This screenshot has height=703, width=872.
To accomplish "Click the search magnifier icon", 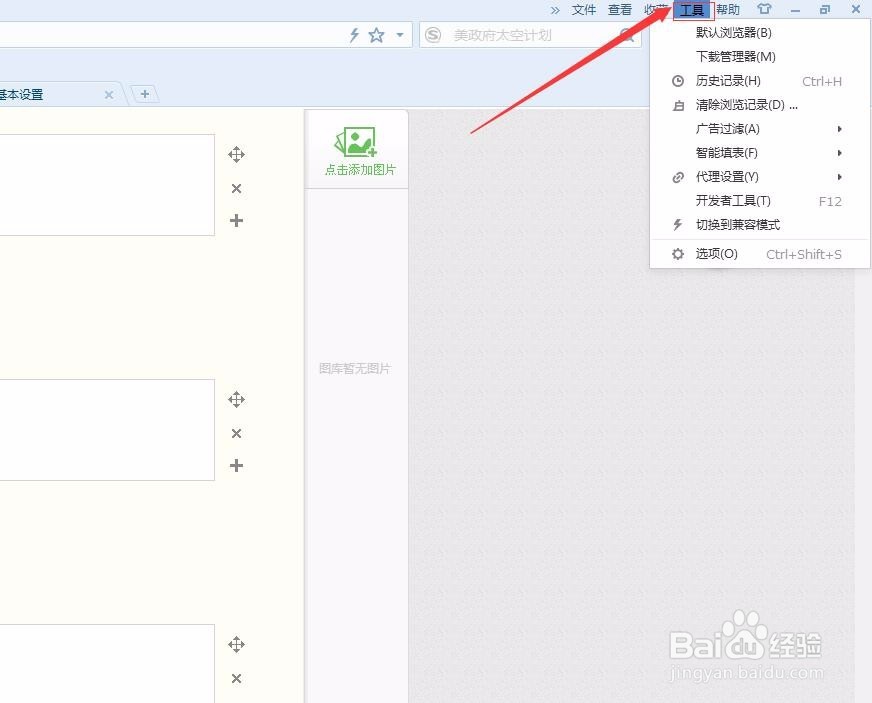I will click(x=627, y=34).
